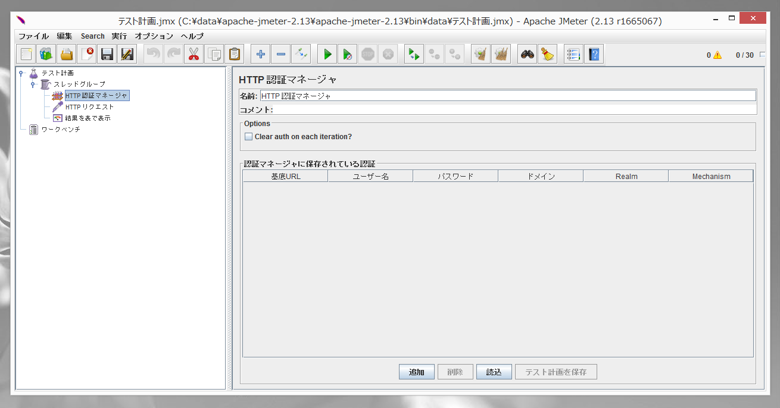Open the ファイル menu
780x408 pixels.
coord(34,36)
